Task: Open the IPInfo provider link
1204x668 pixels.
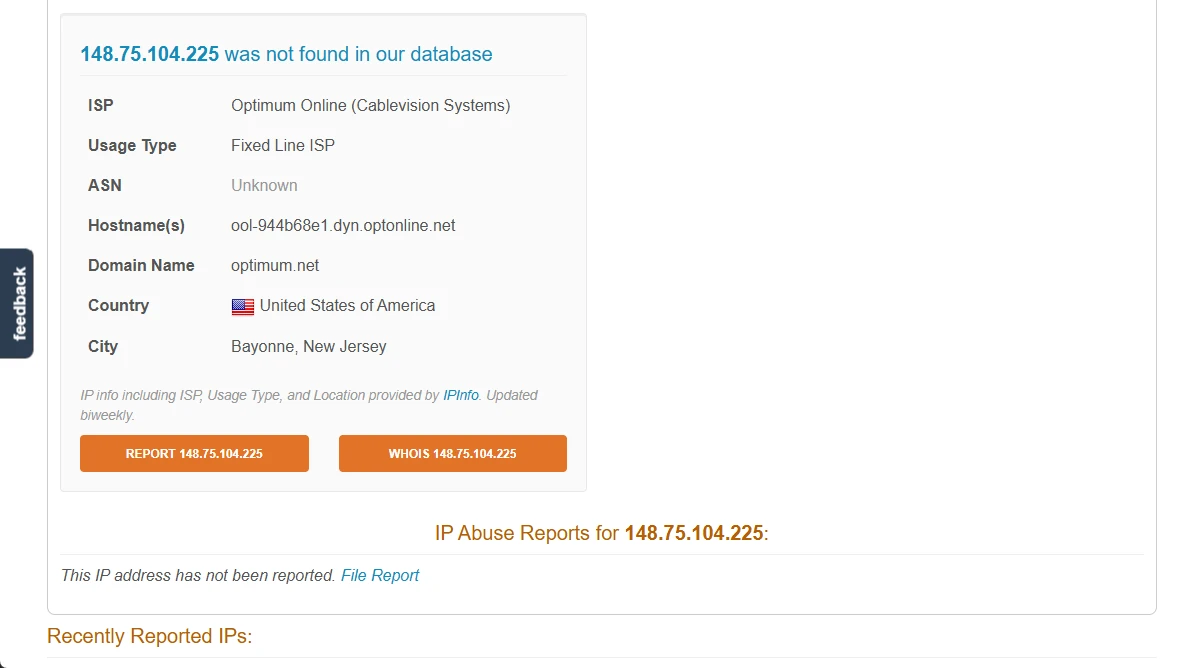Action: (461, 395)
